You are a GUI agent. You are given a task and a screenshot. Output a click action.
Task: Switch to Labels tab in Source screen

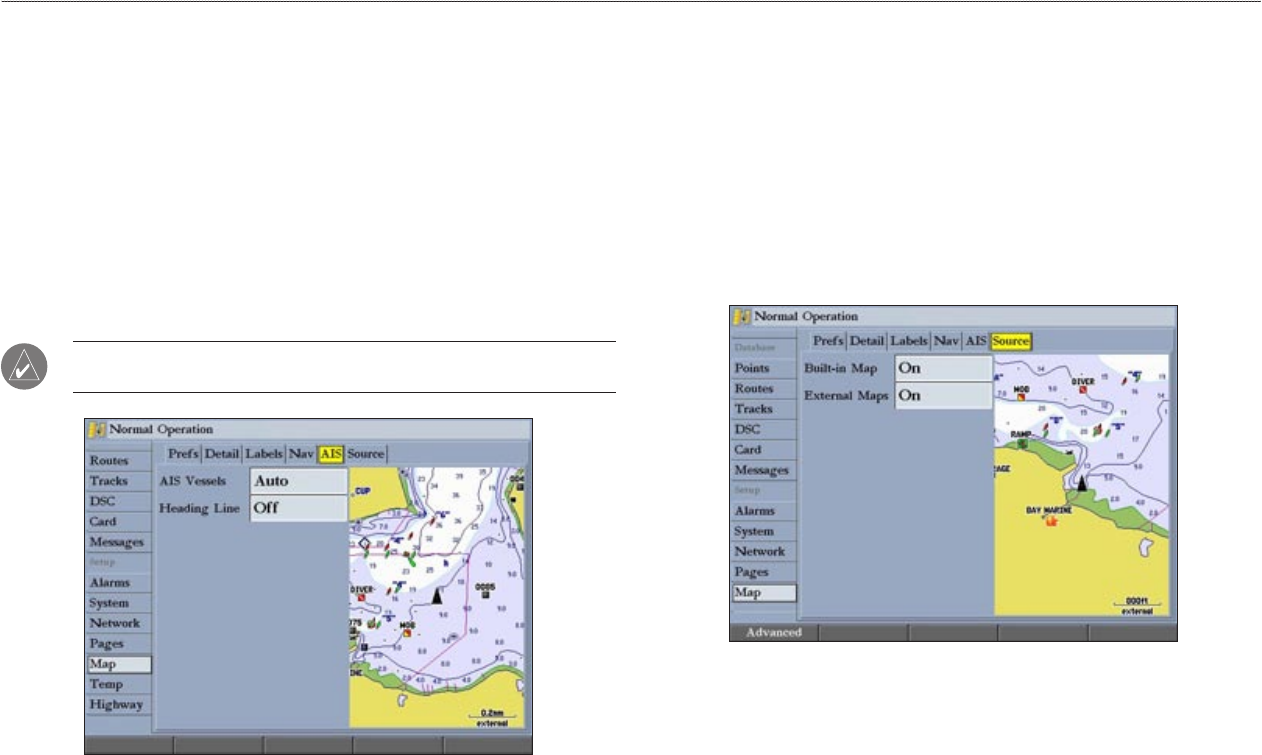pos(910,342)
